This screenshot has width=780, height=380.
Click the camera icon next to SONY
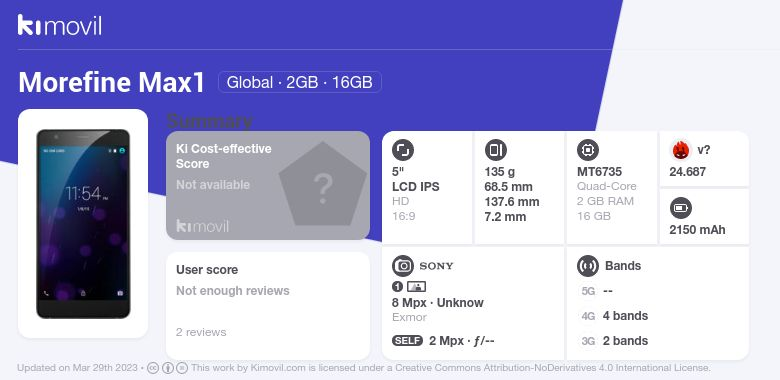(x=403, y=266)
